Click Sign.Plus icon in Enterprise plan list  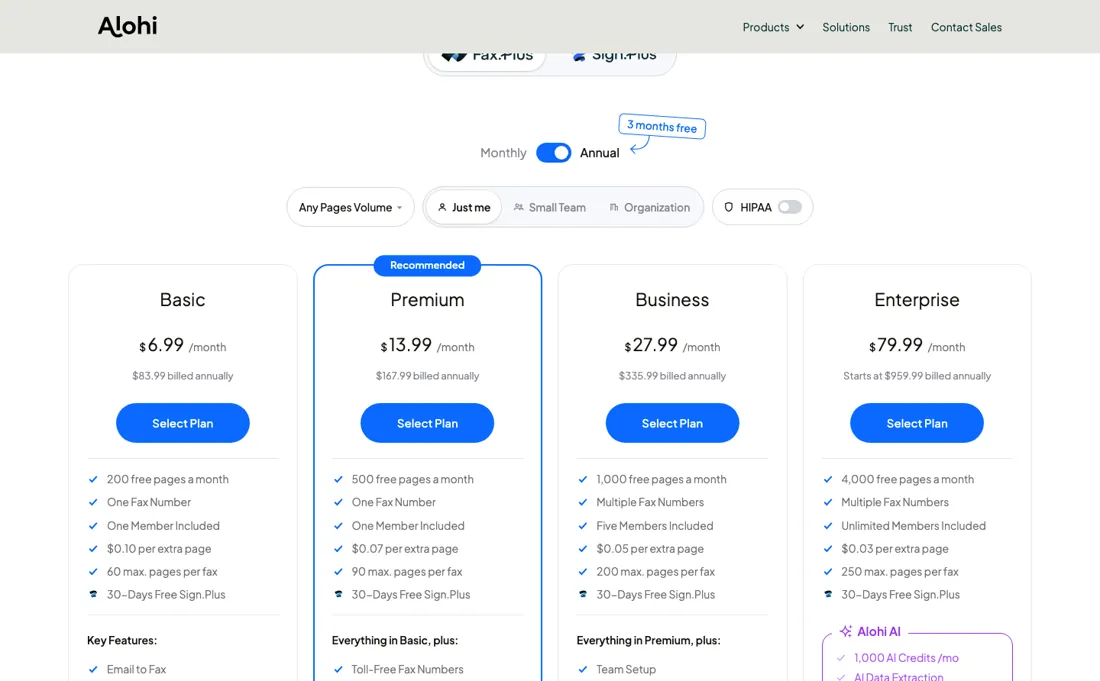[828, 594]
